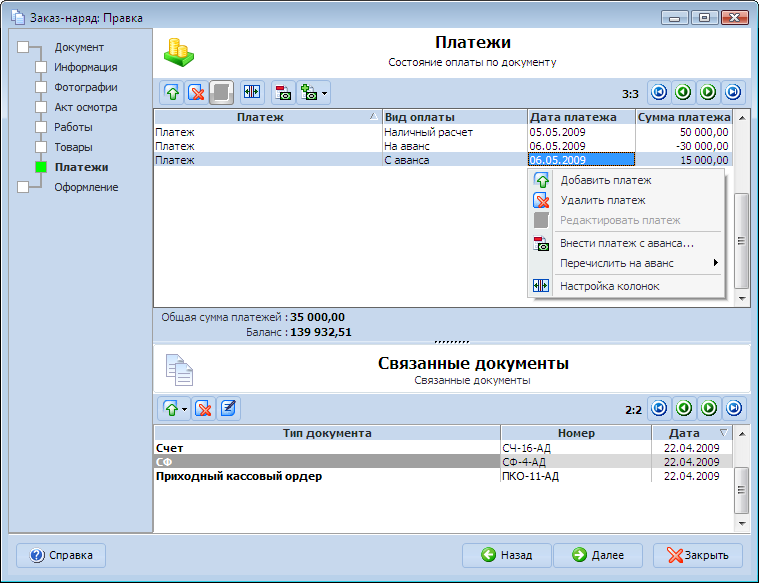Sort payments by 'Вид оплаты' column header

tap(454, 117)
